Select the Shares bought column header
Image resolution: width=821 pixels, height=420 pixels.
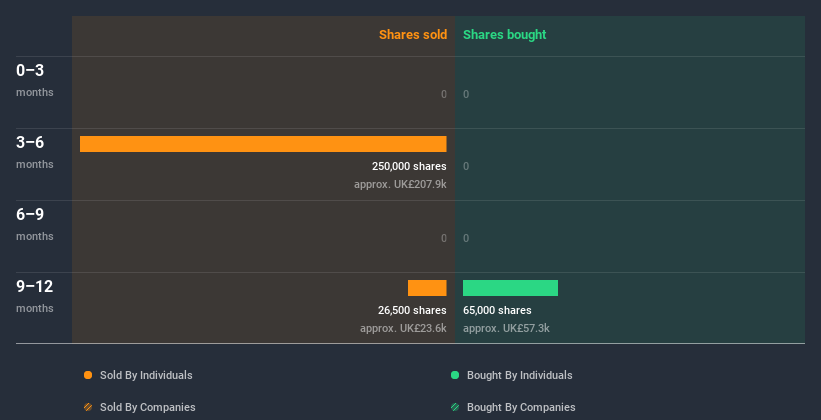click(x=504, y=35)
